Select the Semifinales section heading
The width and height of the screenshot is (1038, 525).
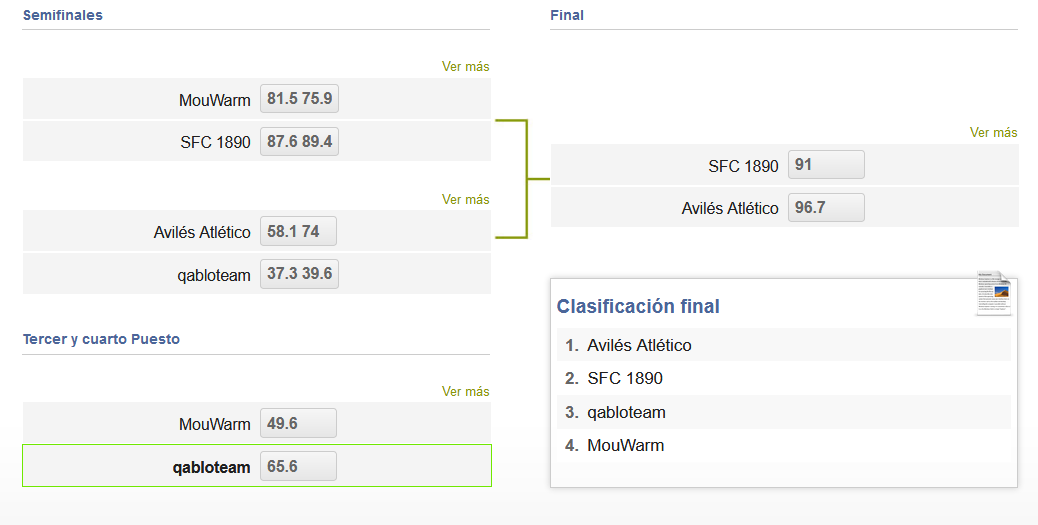[63, 15]
